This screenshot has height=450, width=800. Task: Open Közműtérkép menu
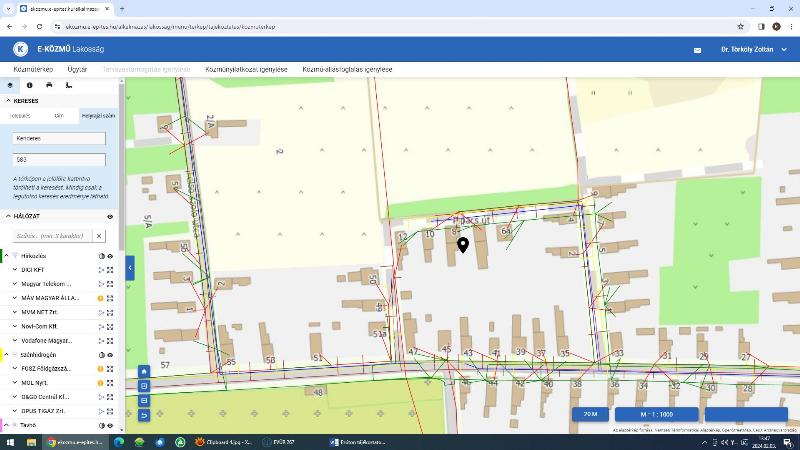click(33, 69)
